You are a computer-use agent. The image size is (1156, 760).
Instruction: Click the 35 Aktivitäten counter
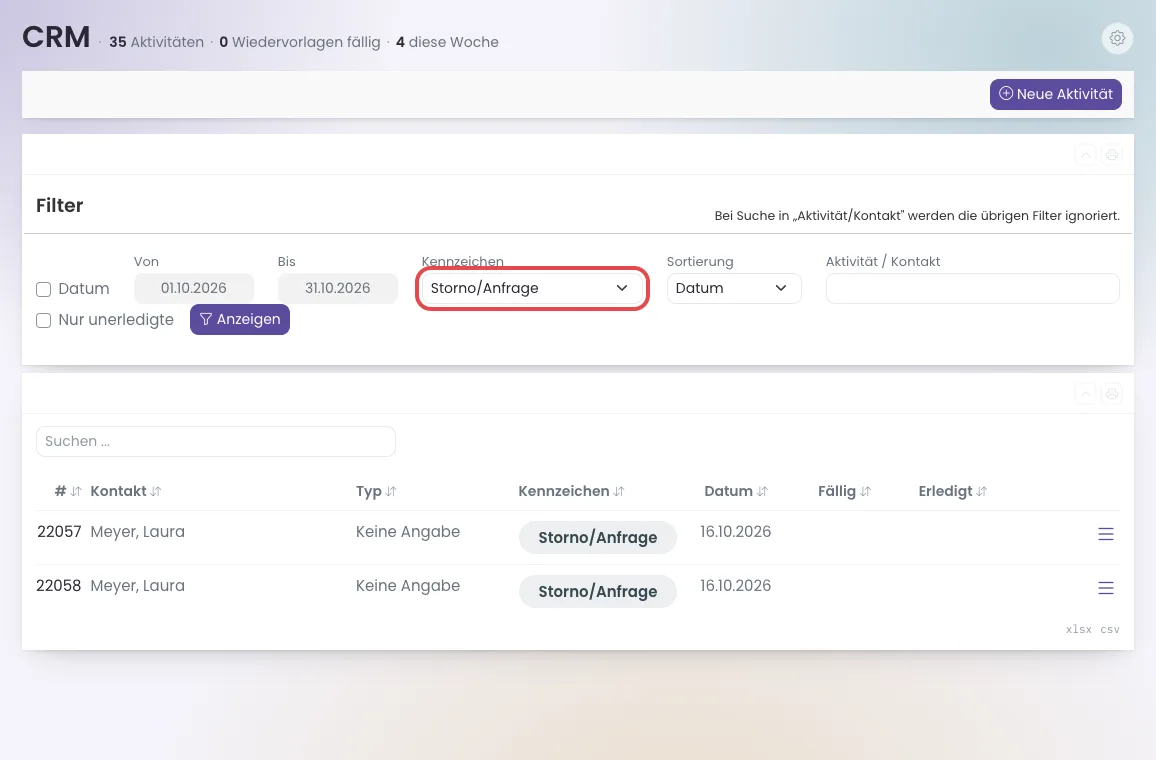coord(156,42)
